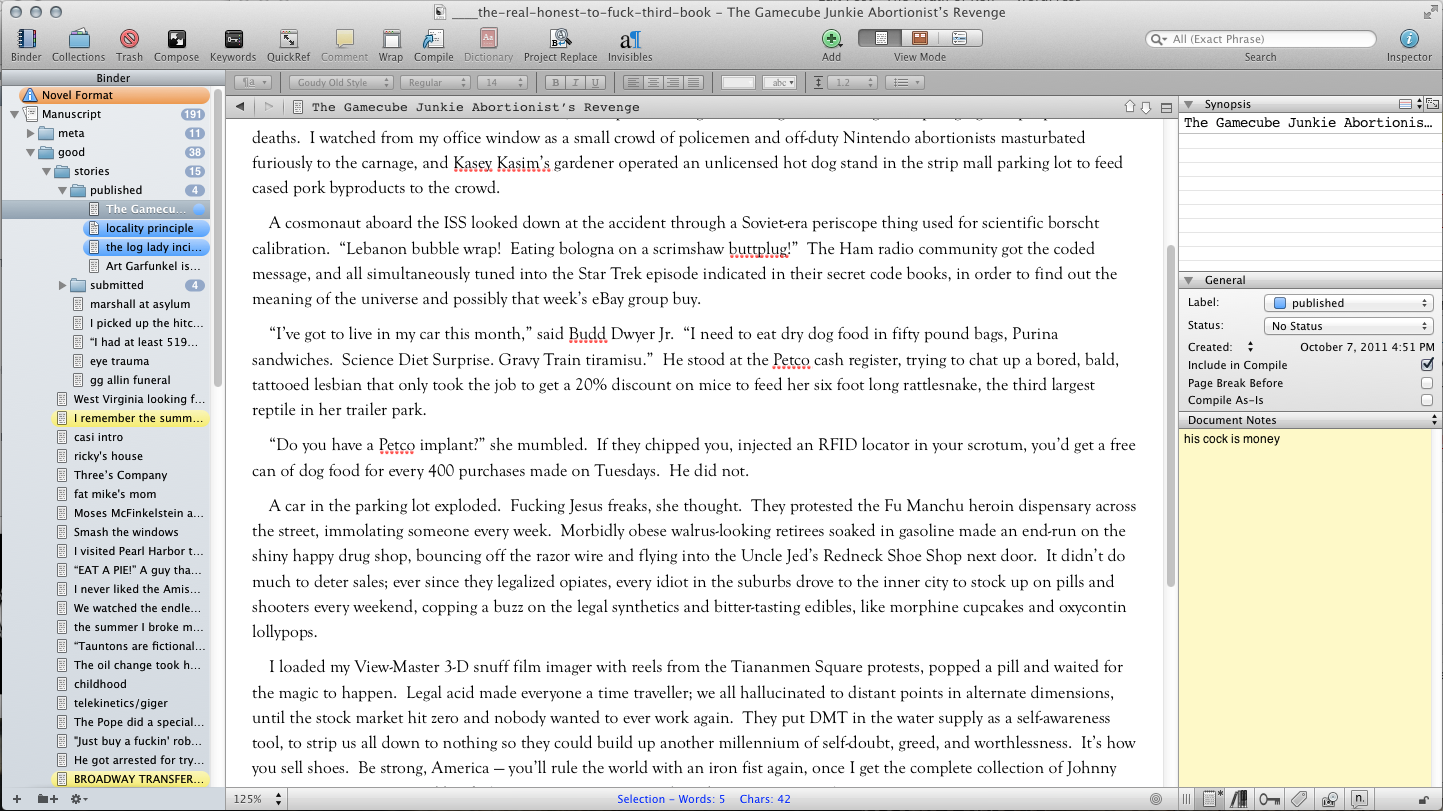Click the search field in toolbar
Screen dimensions: 1443x811
[1267, 39]
